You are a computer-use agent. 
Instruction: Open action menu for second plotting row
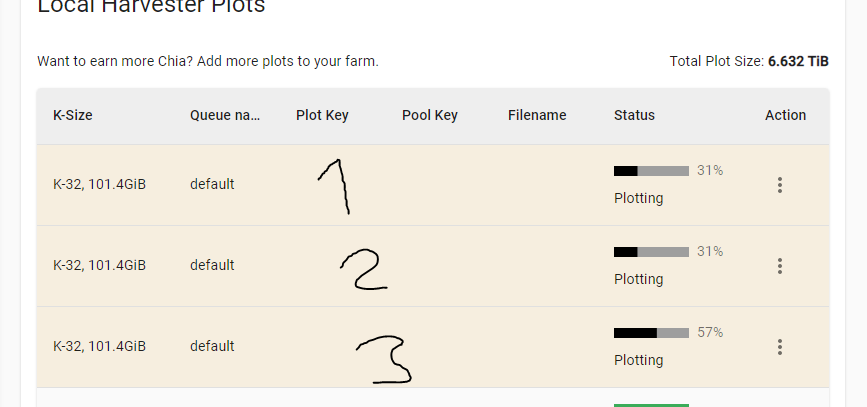(x=780, y=266)
